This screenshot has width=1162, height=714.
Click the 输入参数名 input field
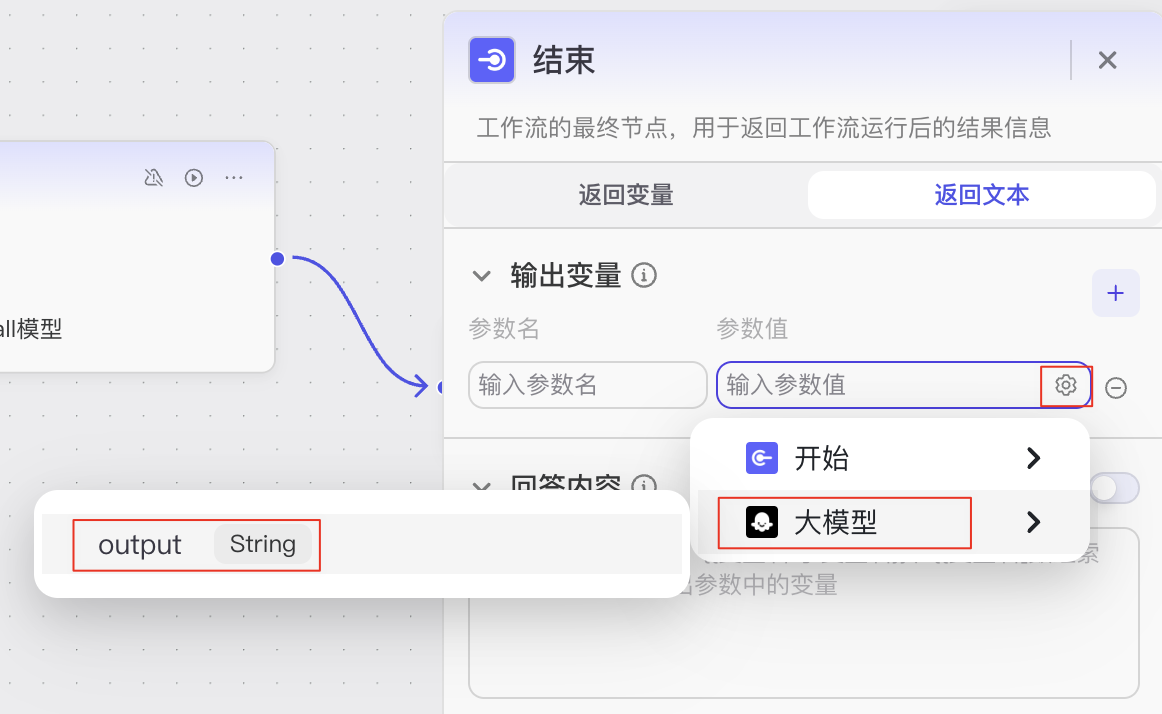588,385
